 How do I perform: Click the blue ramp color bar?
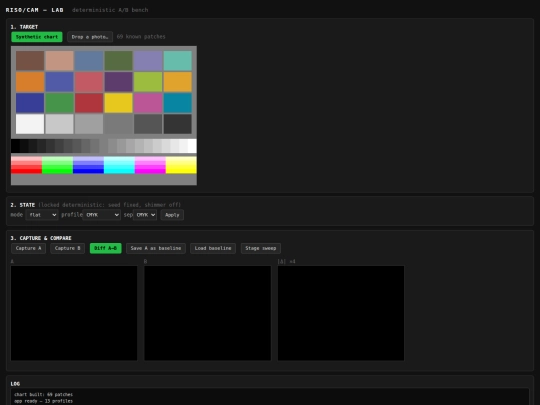tap(89, 165)
